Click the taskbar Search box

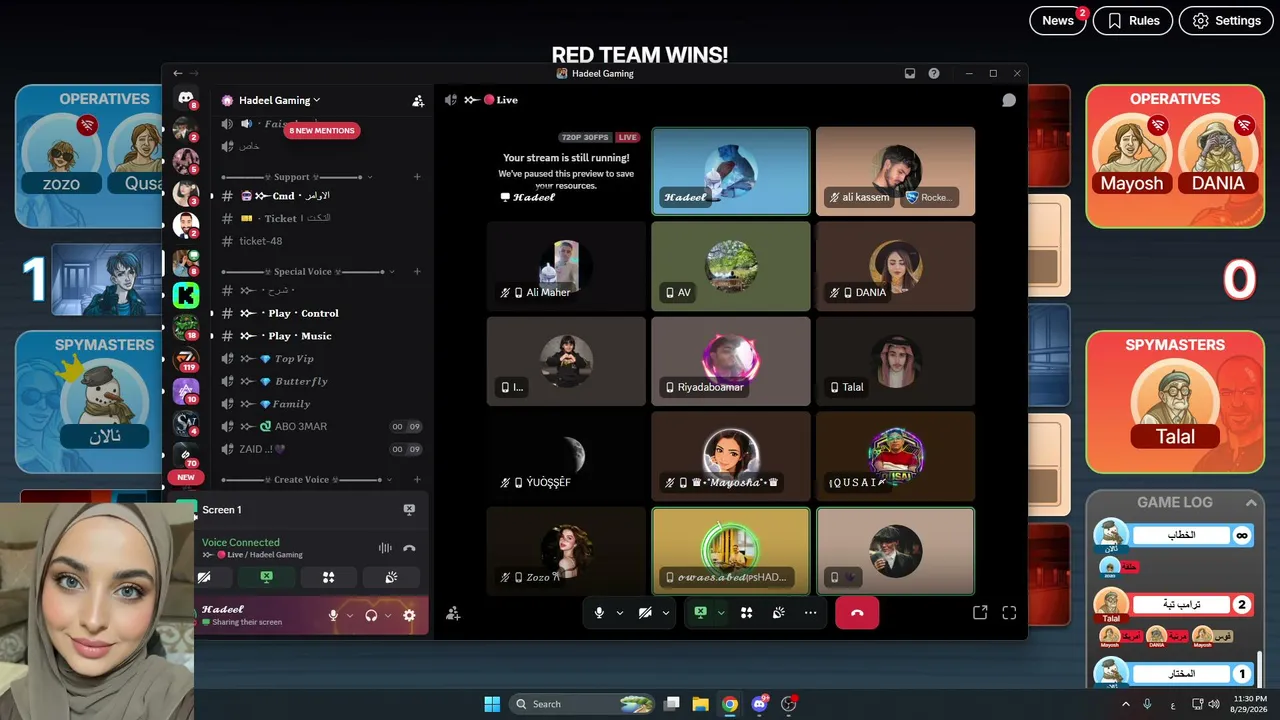click(x=583, y=704)
